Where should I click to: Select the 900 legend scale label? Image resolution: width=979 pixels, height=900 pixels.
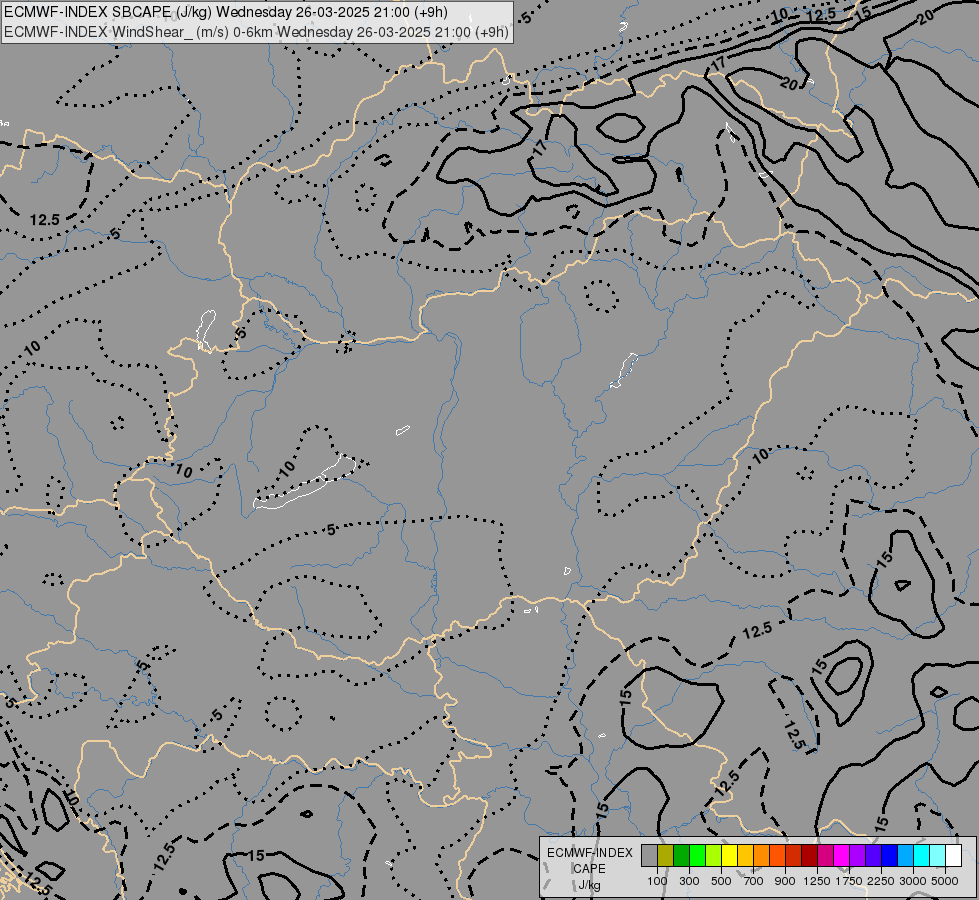click(x=785, y=881)
